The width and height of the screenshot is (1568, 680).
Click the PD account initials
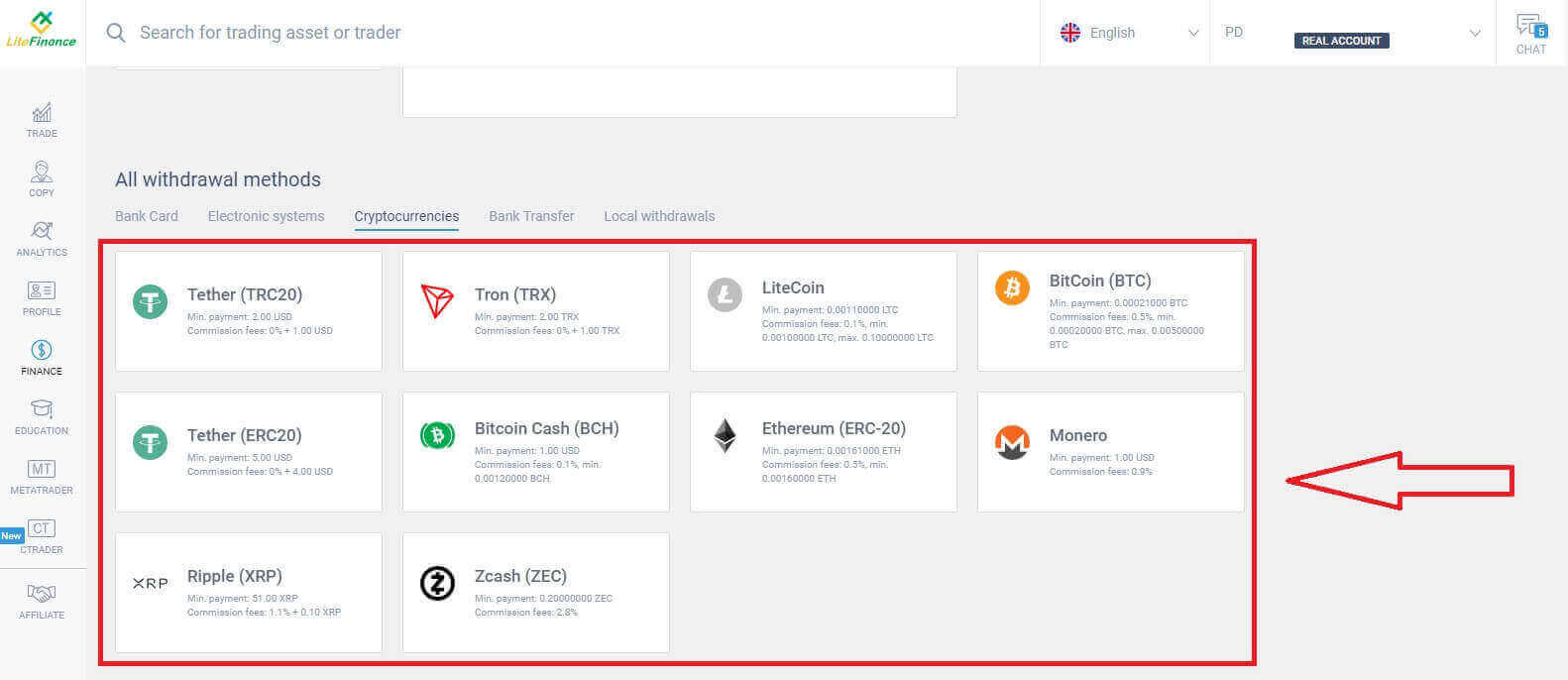(x=1234, y=32)
